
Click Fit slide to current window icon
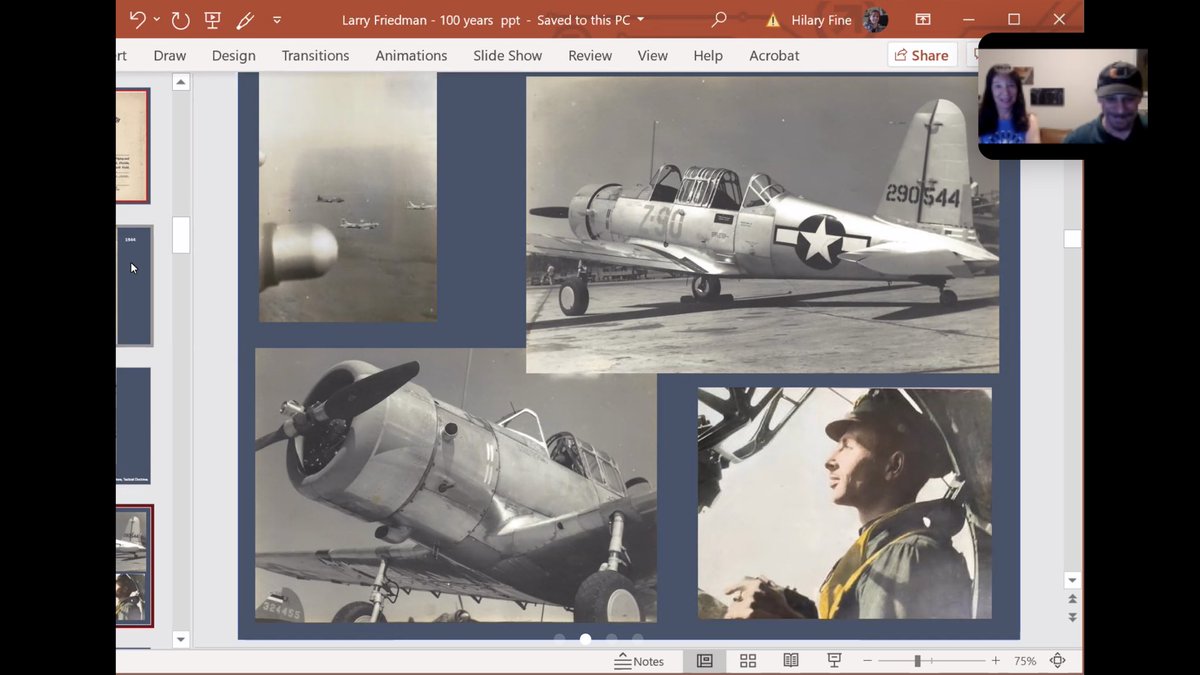1057,661
